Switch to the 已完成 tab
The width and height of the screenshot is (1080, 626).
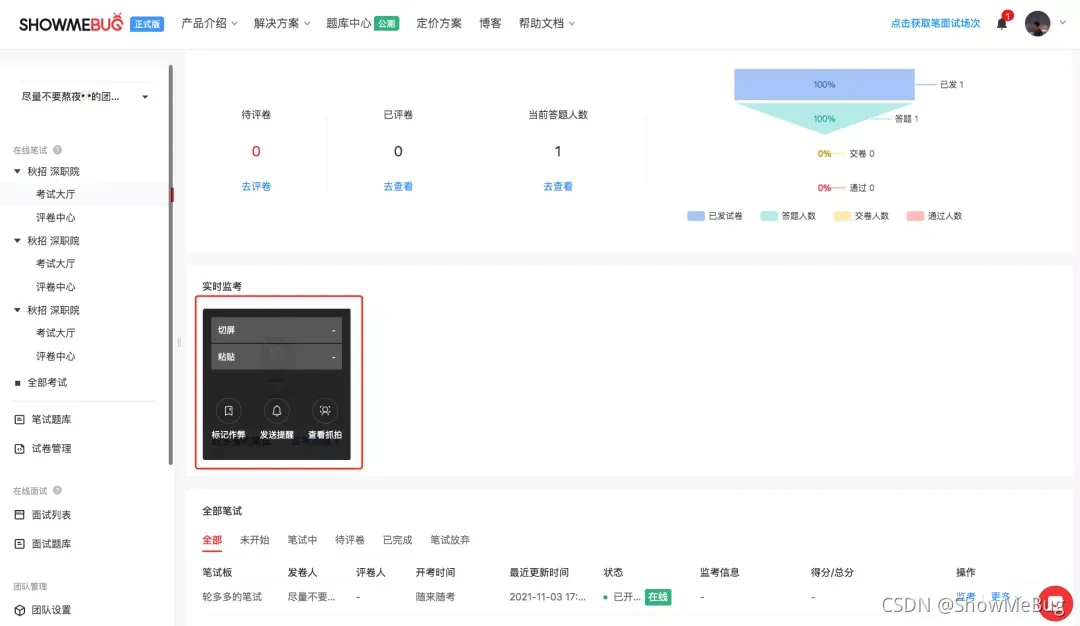coord(397,540)
